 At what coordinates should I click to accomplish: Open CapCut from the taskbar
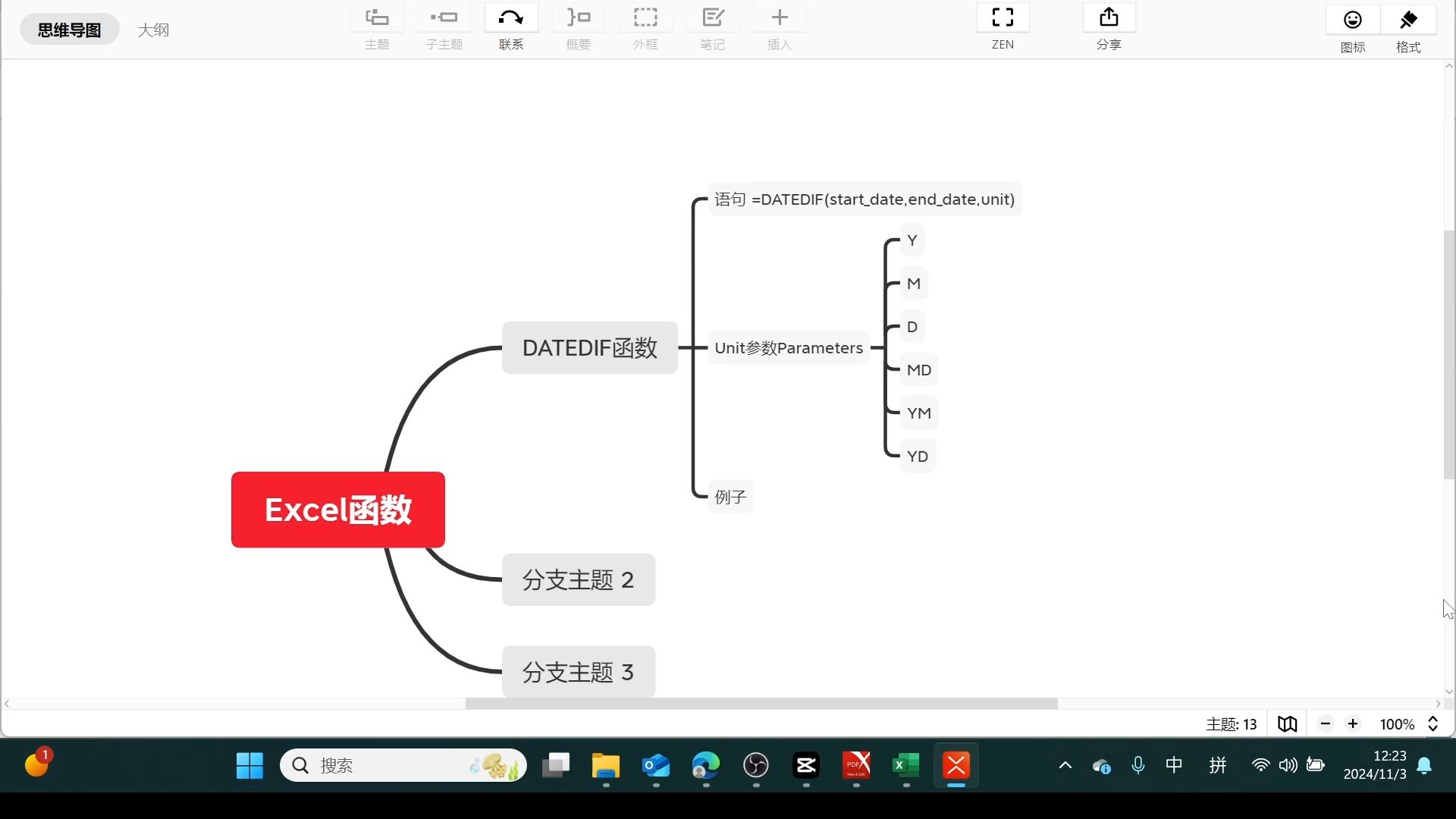[x=806, y=766]
